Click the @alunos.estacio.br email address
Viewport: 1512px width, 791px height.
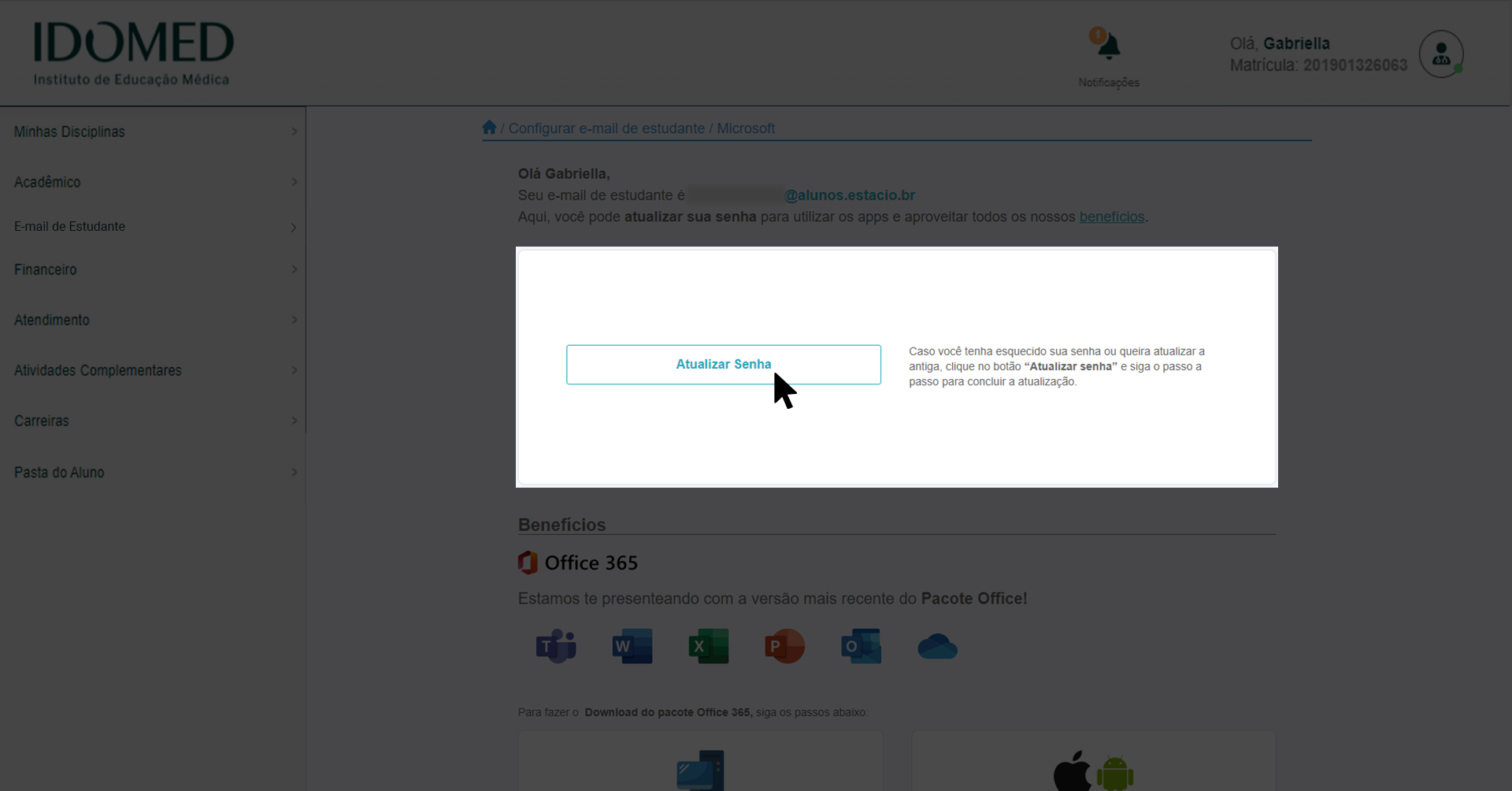pyautogui.click(x=850, y=195)
